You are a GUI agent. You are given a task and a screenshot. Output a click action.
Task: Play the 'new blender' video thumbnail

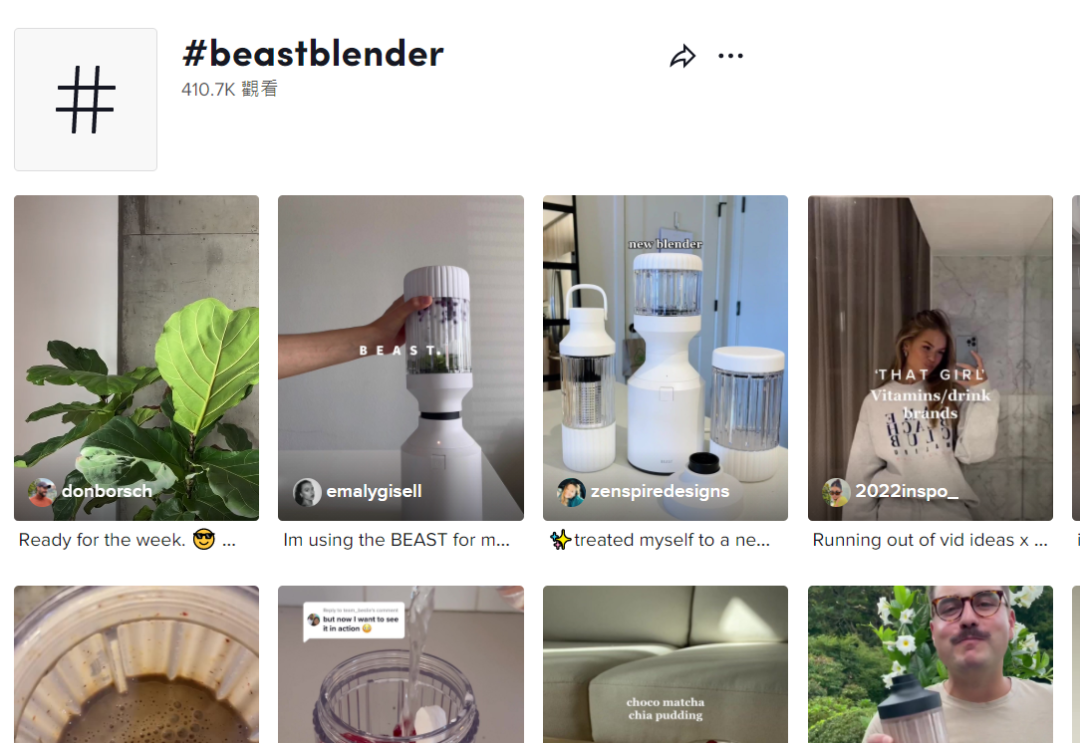(665, 357)
